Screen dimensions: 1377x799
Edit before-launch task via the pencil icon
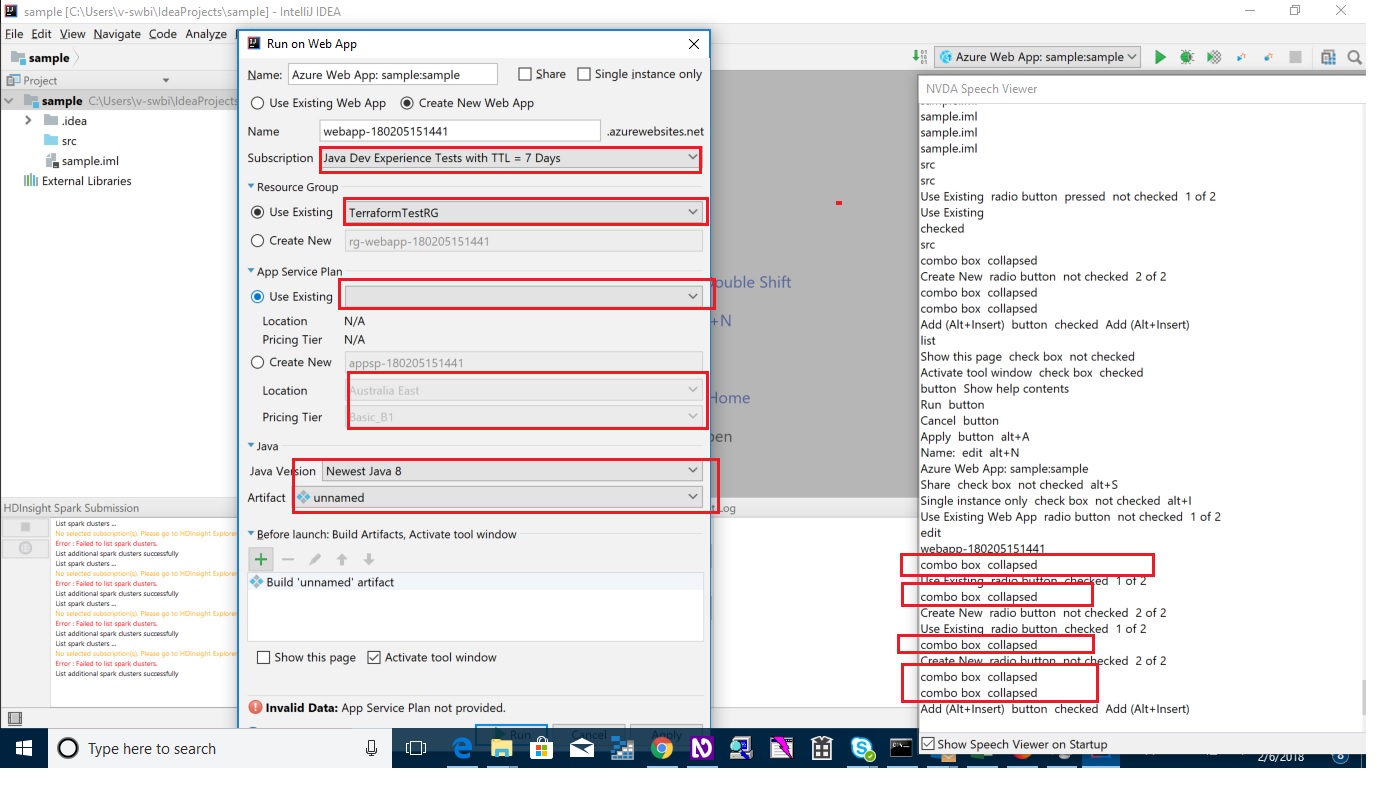pyautogui.click(x=313, y=558)
